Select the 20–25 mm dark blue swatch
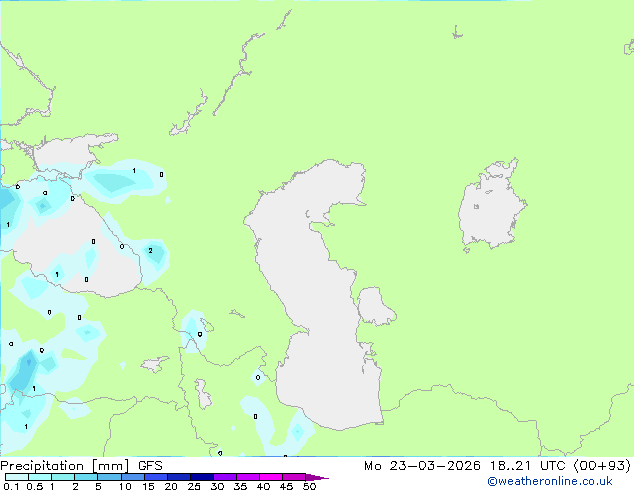Image resolution: width=634 pixels, height=490 pixels. [x=178, y=477]
